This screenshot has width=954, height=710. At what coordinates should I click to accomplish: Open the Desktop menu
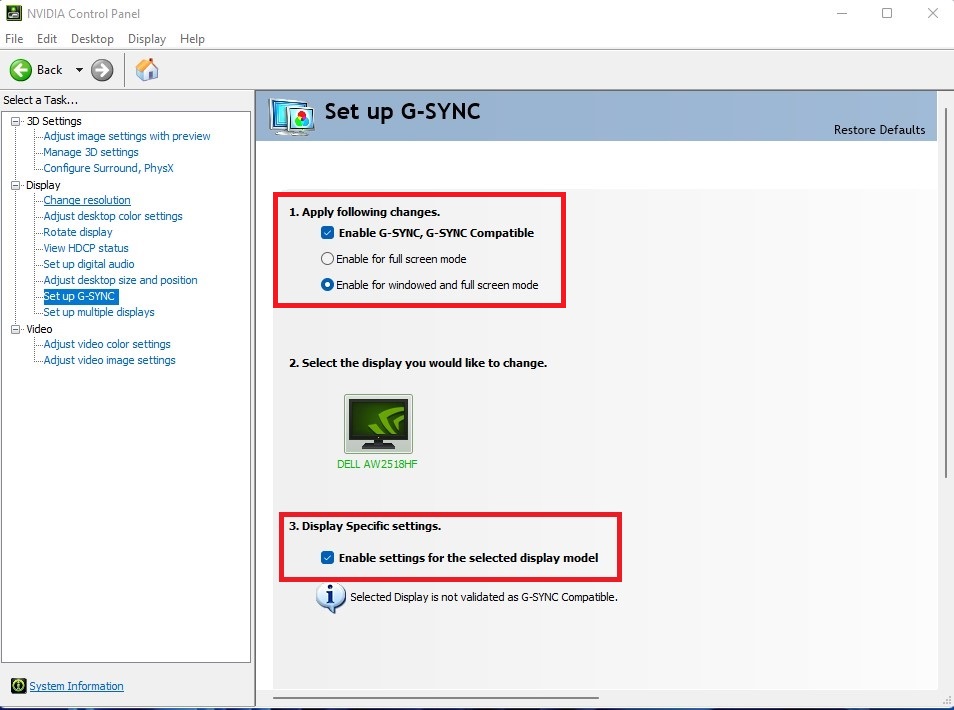(x=92, y=38)
